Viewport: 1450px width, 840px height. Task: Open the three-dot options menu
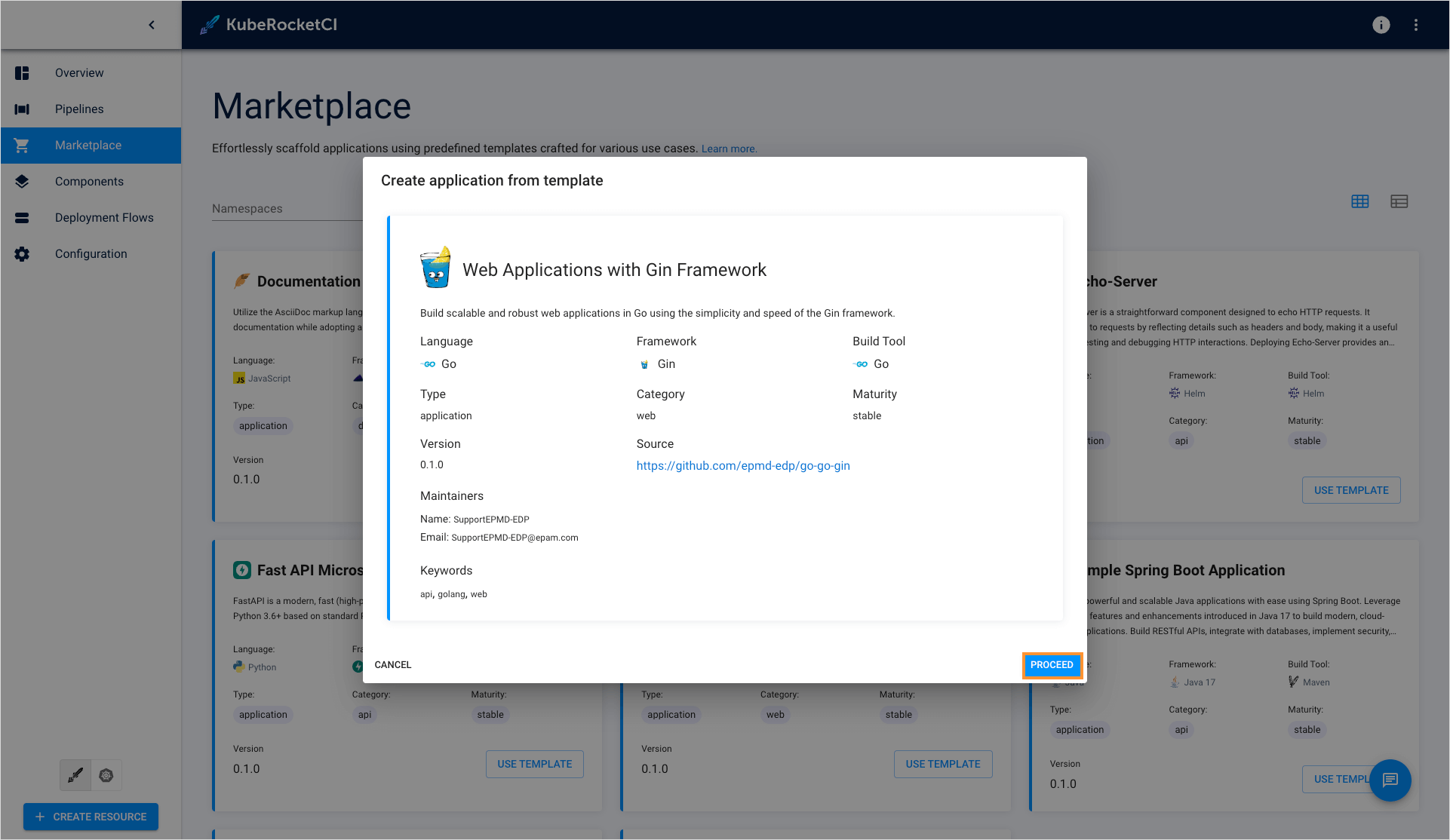[x=1416, y=24]
